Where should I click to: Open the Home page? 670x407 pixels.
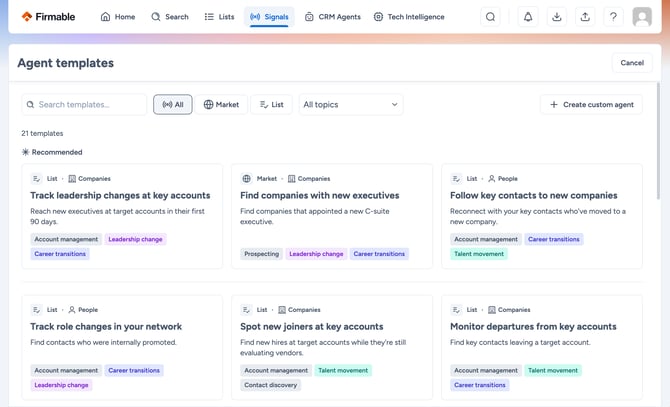click(118, 17)
